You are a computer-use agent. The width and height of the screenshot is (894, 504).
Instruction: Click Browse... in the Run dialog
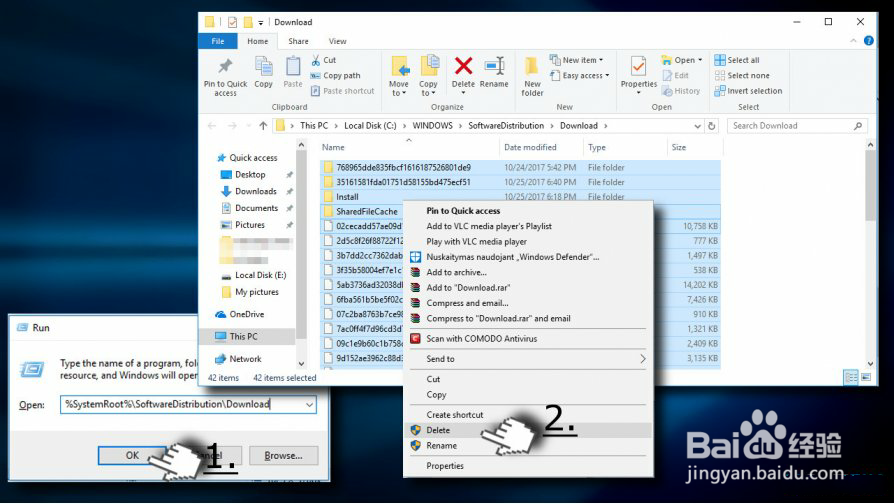click(283, 456)
